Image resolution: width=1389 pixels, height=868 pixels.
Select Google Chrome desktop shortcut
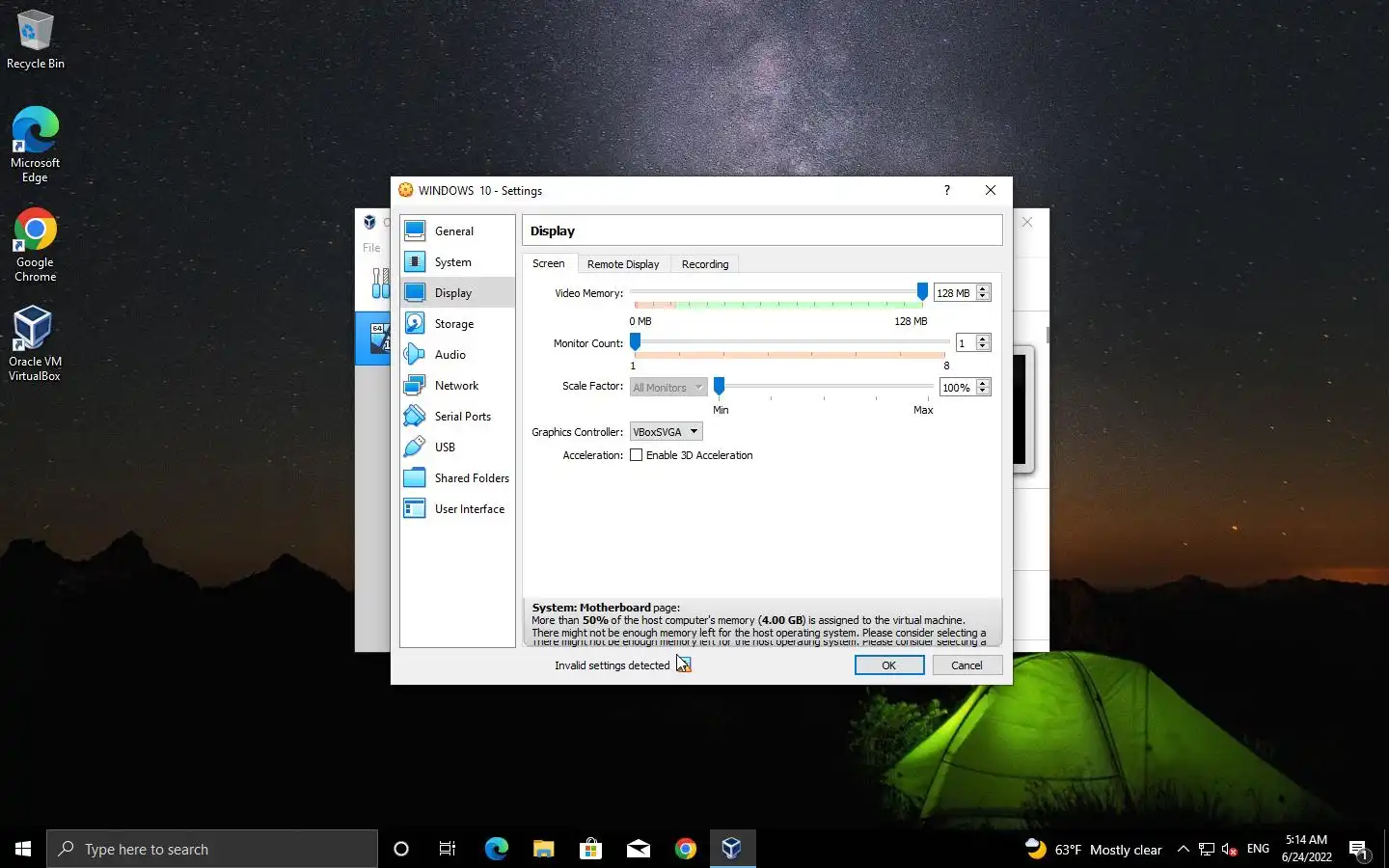pos(35,245)
